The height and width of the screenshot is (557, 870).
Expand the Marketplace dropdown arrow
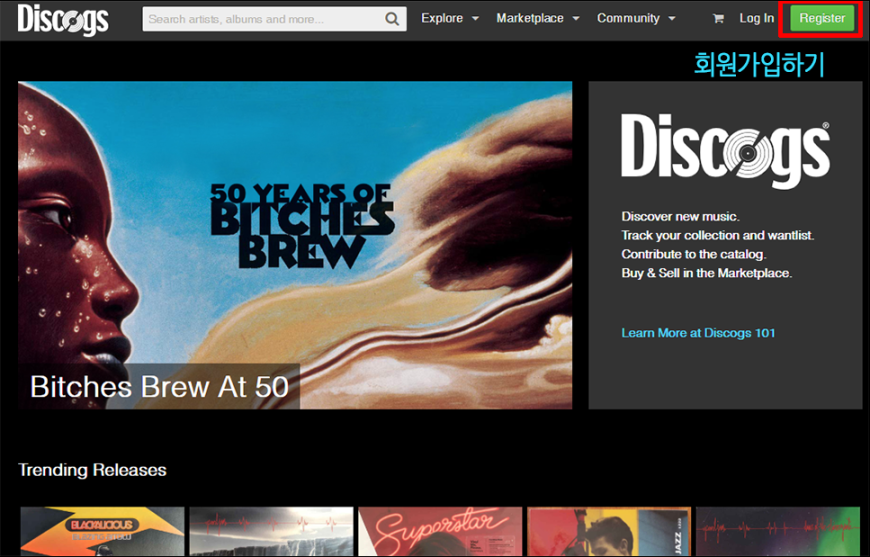pyautogui.click(x=576, y=19)
